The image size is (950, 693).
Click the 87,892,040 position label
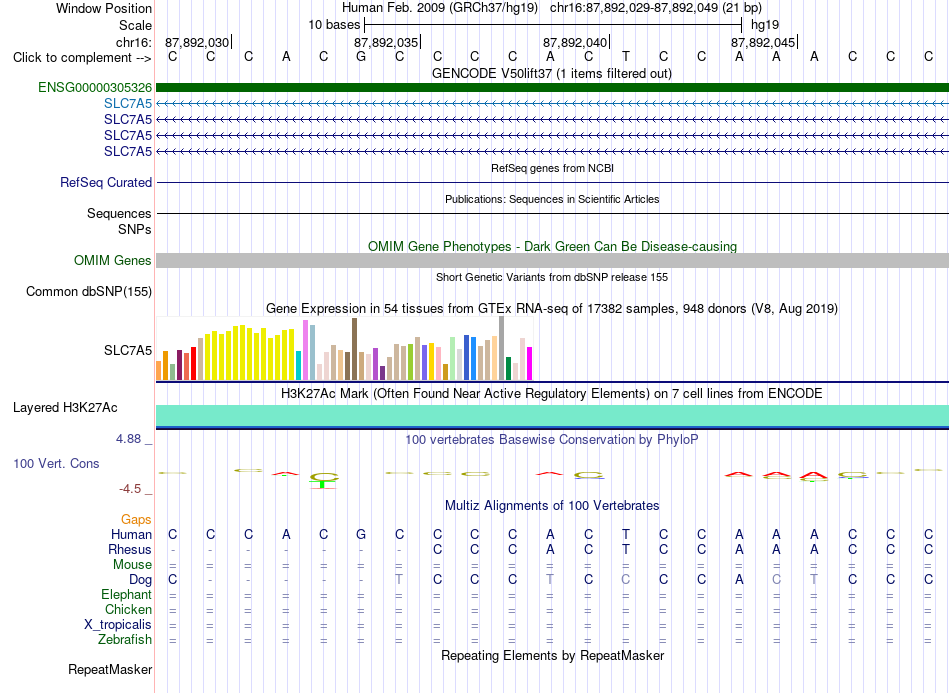(575, 42)
